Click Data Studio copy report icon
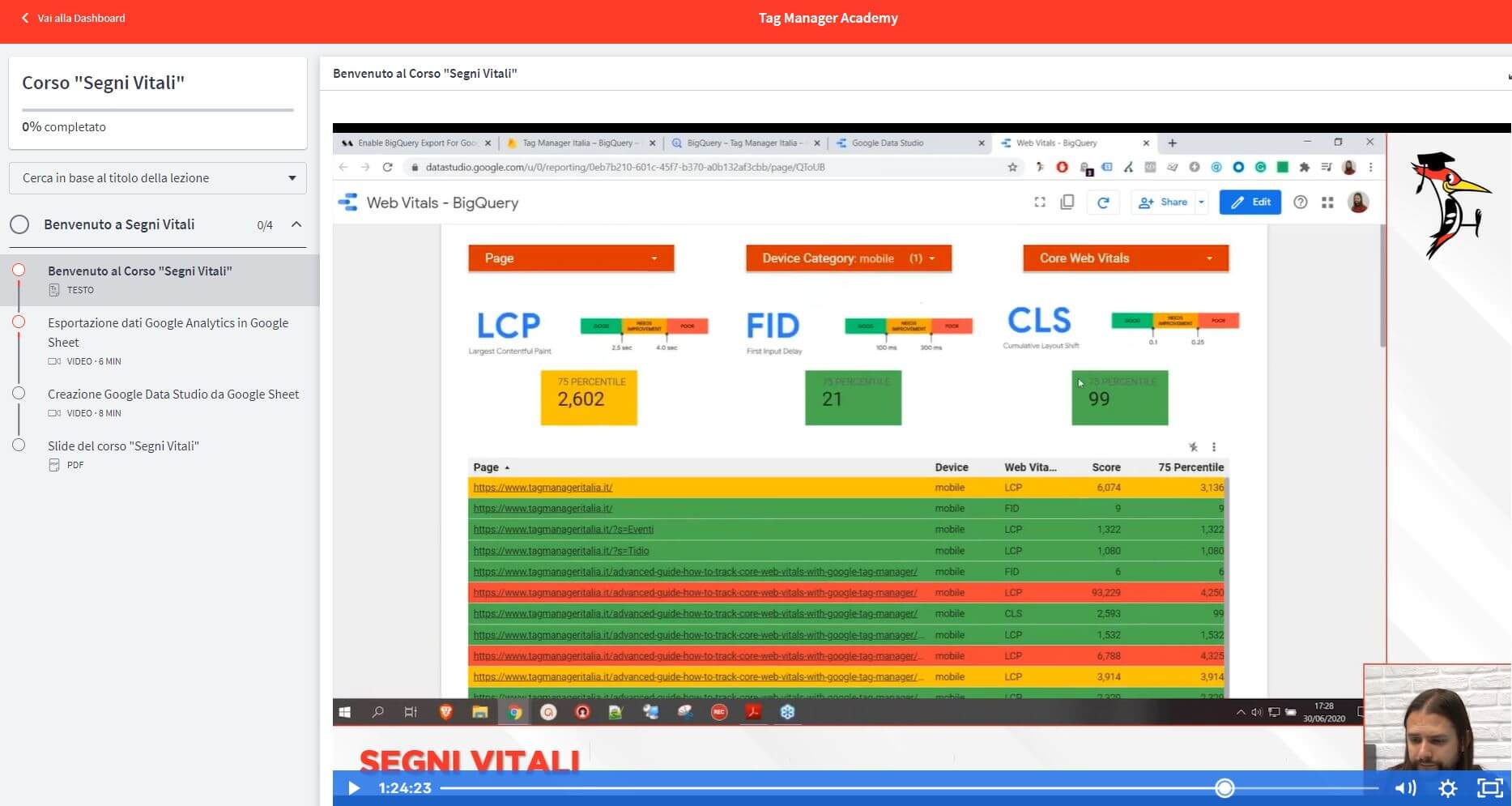The width and height of the screenshot is (1512, 806). [1067, 203]
